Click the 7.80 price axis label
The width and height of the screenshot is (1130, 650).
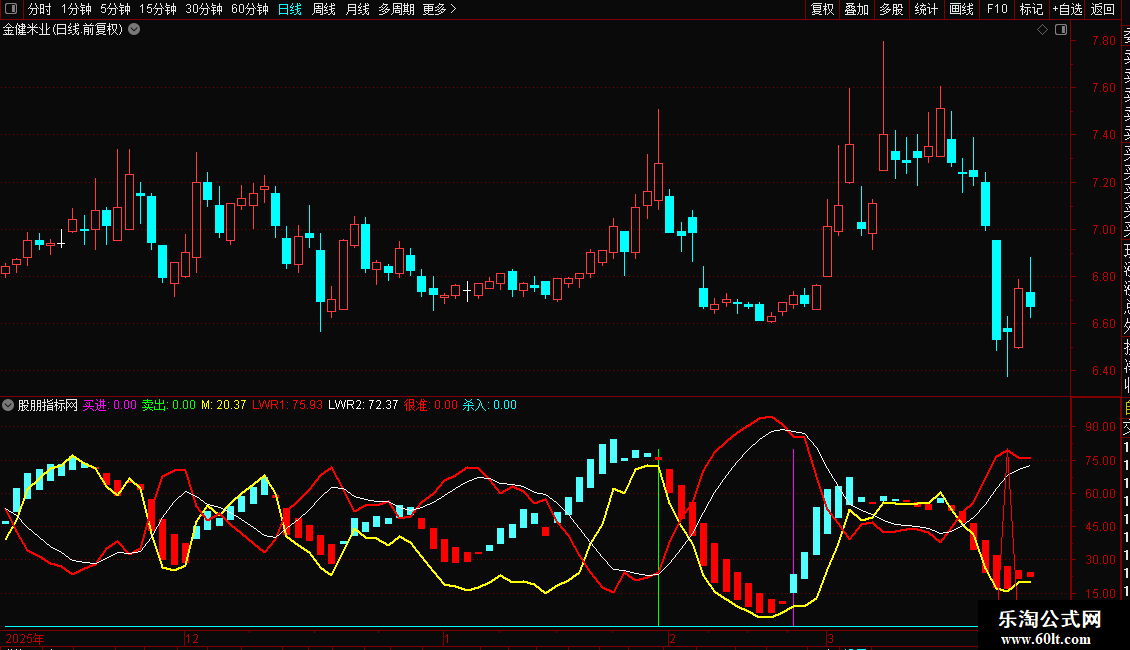coord(1103,40)
